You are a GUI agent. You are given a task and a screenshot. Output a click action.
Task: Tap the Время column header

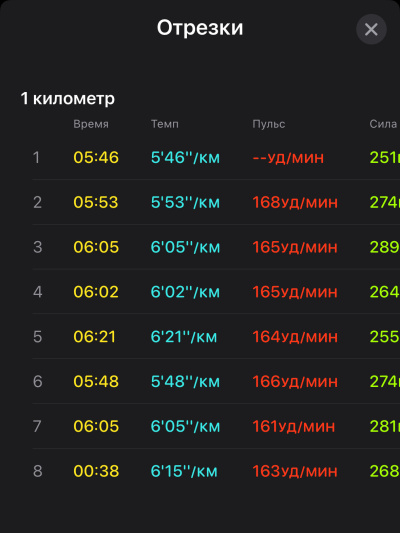(x=91, y=124)
